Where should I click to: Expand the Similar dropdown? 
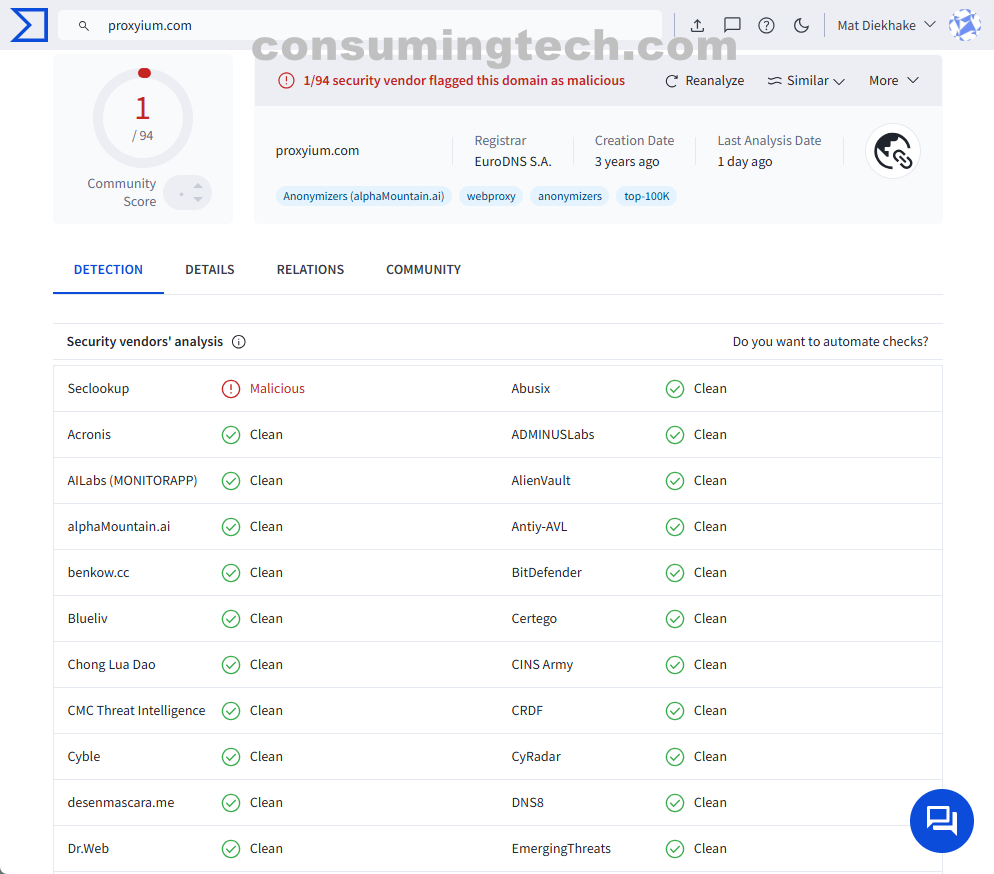[x=806, y=81]
